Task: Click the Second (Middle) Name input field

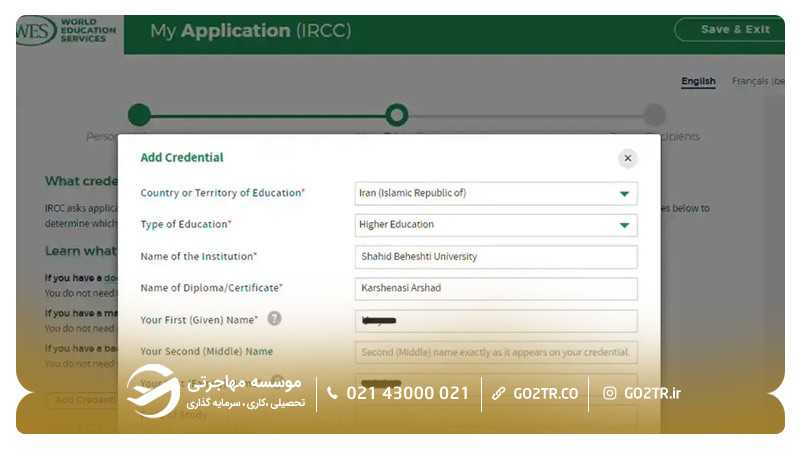Action: point(496,352)
